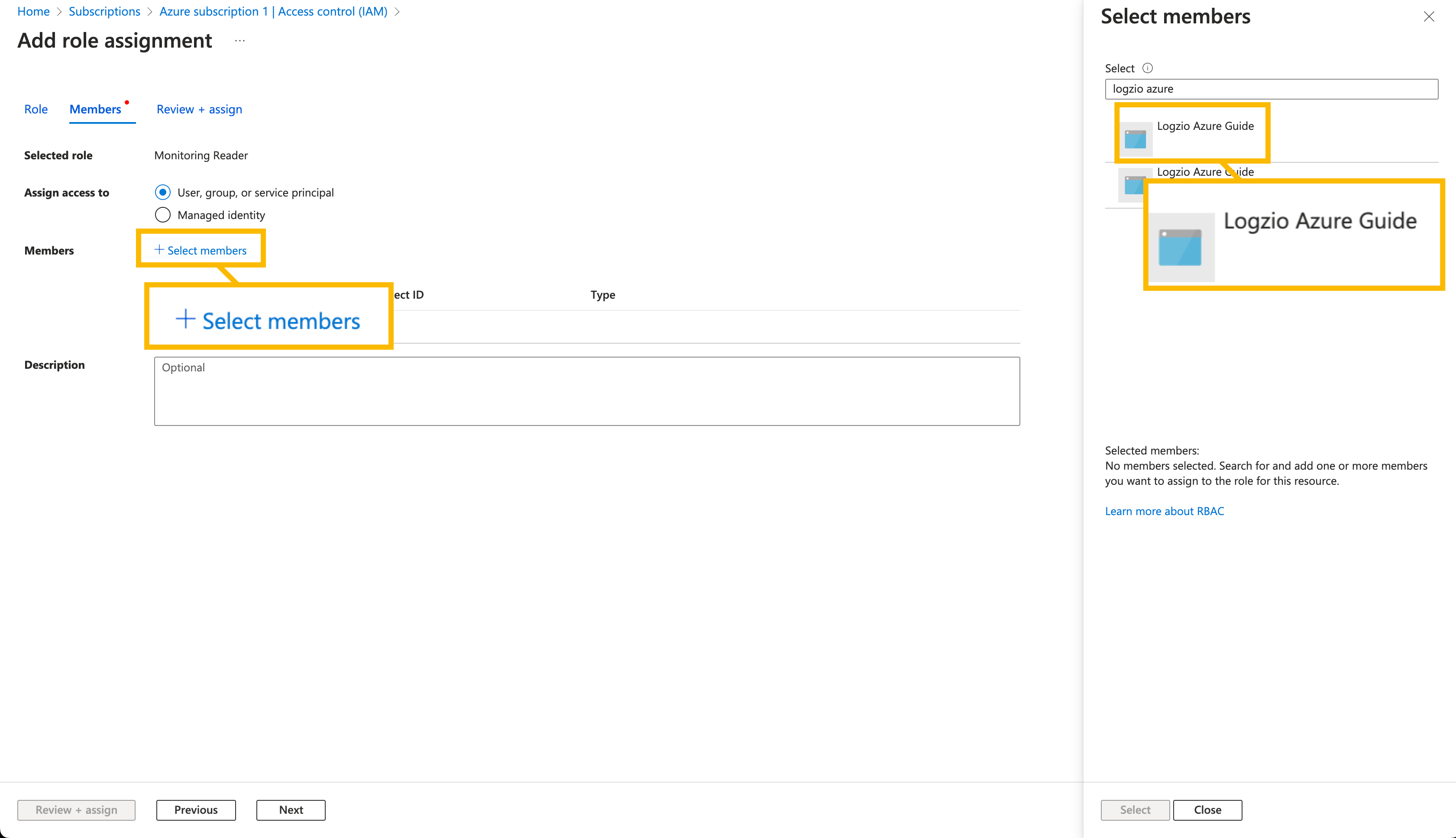Open info tooltip next to Select label
Image resolution: width=1456 pixels, height=838 pixels.
pos(1147,68)
